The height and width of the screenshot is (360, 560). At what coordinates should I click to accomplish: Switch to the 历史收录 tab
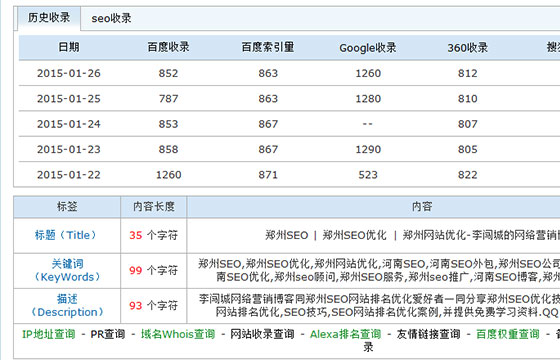click(x=49, y=18)
